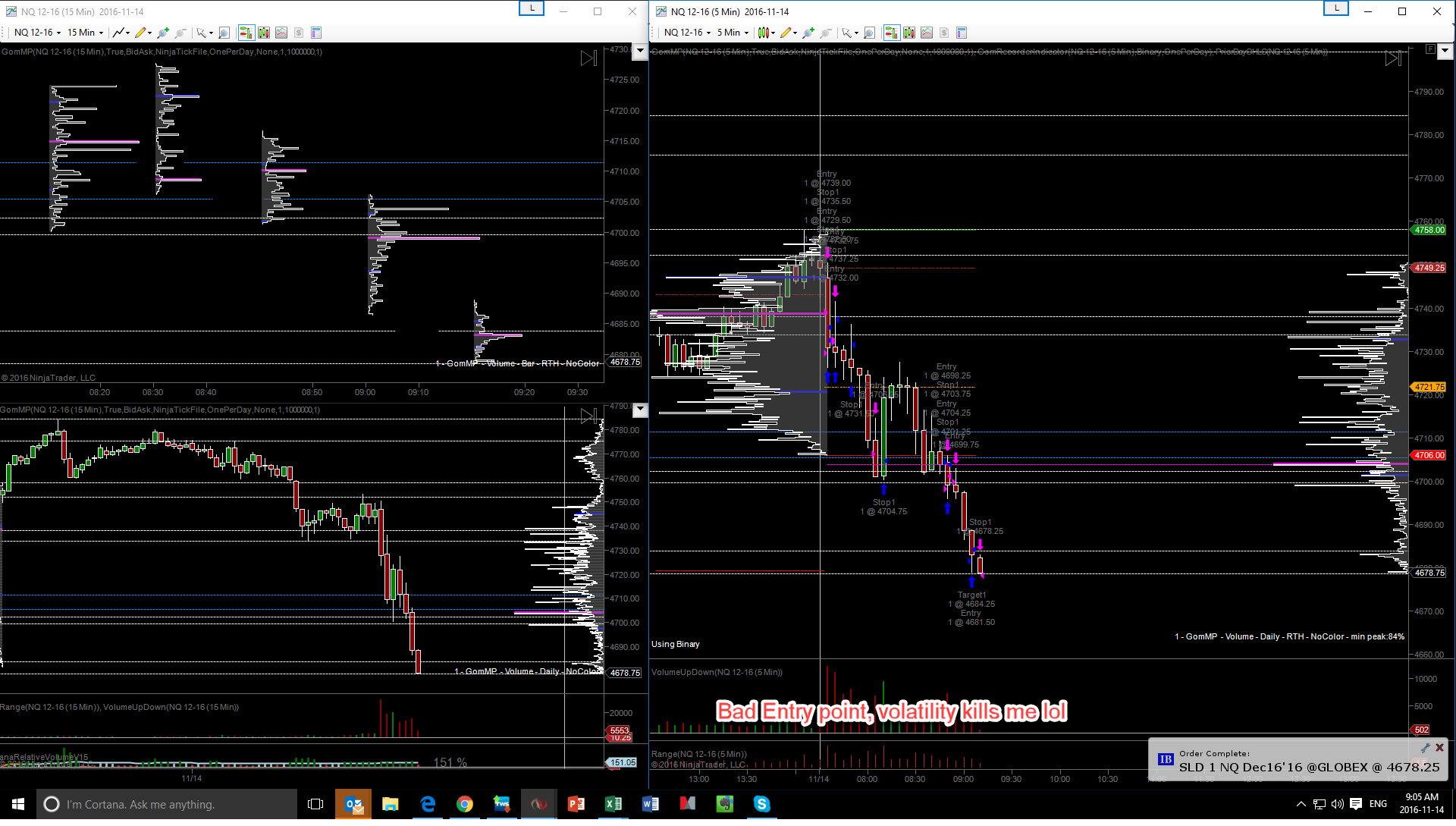Screen dimensions: 1456x826
Task: Open Indicators icon in 5 Min window
Action: point(927,33)
